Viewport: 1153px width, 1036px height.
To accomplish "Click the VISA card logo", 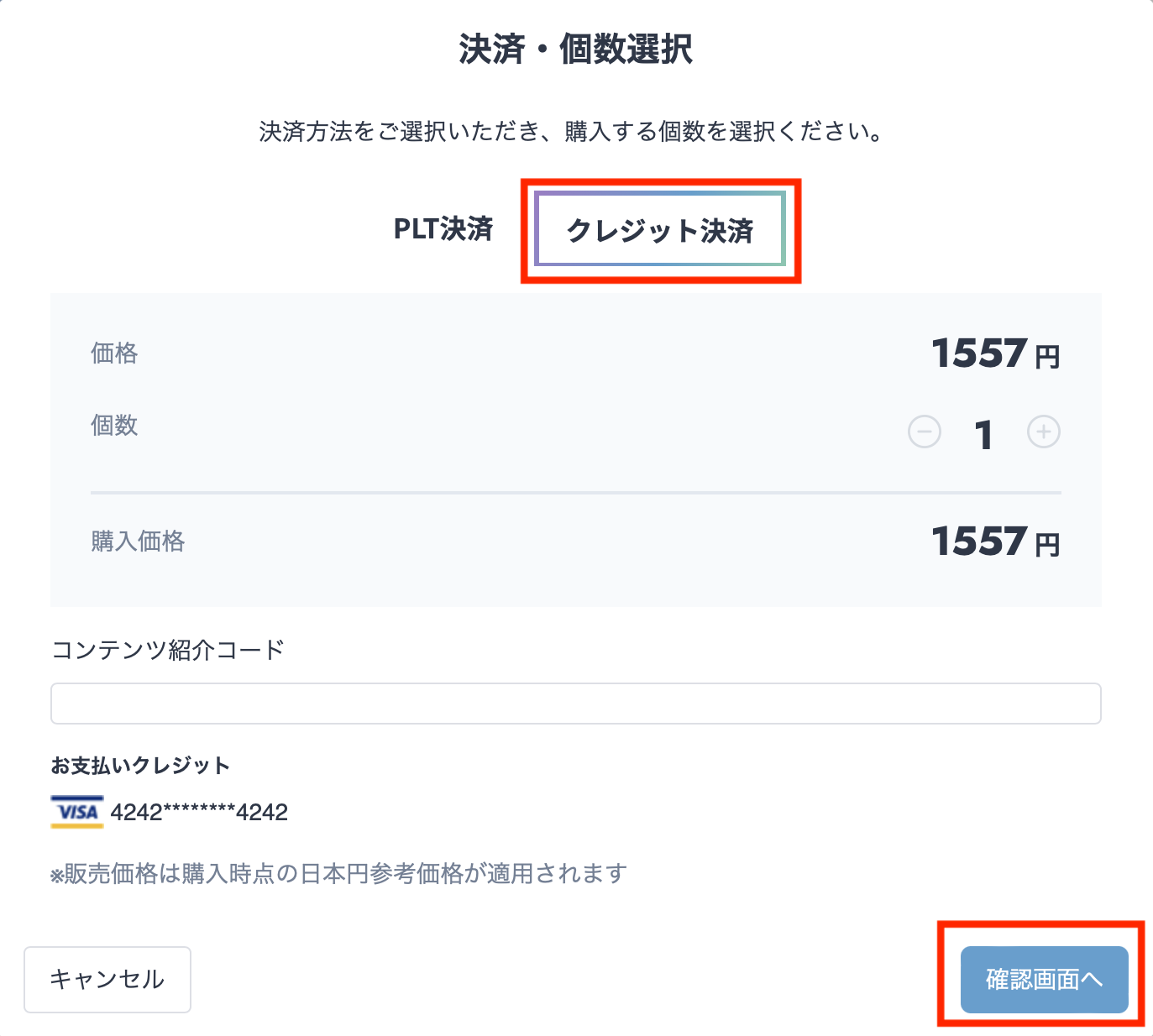I will click(77, 812).
